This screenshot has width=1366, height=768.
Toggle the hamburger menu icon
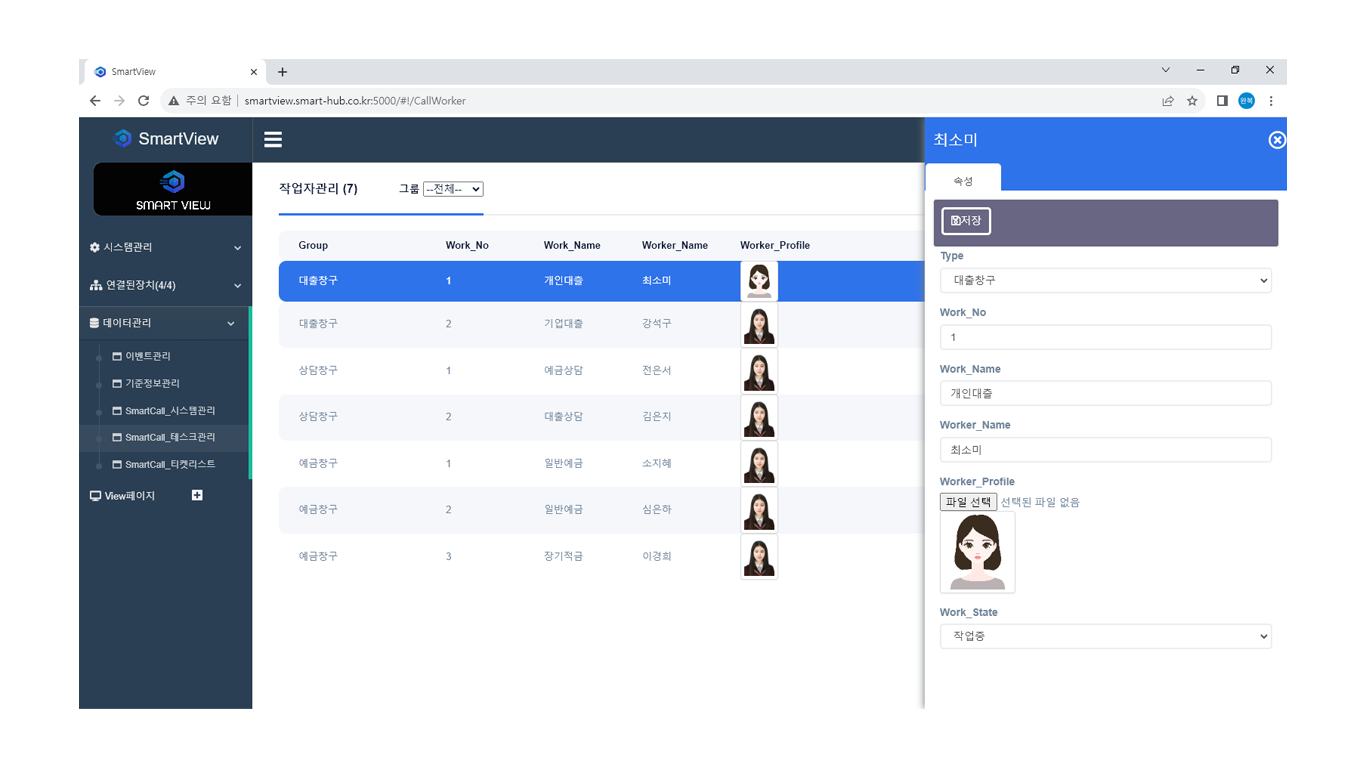[273, 140]
